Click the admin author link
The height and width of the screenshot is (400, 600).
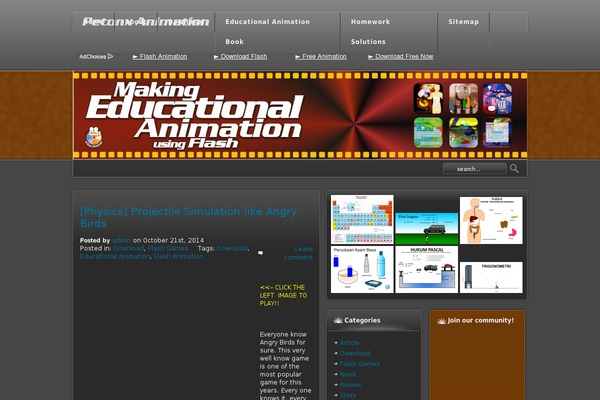click(121, 240)
